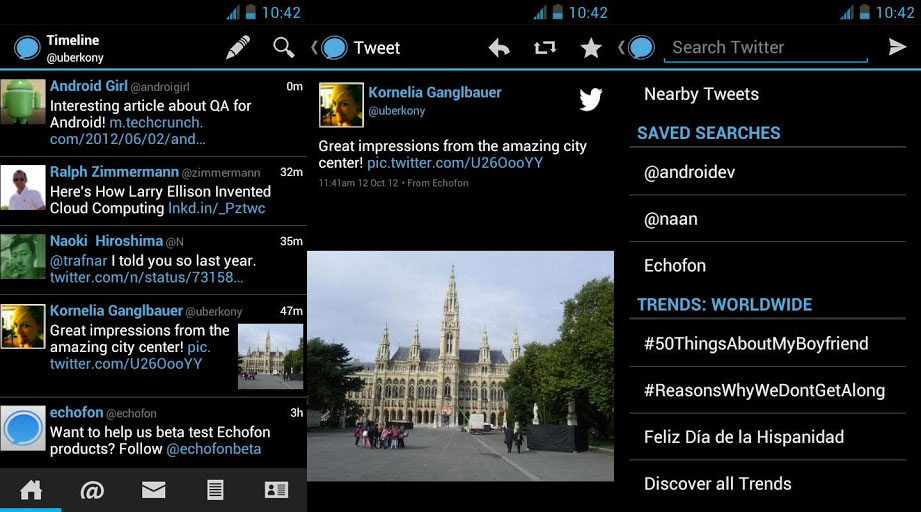Open city hall photo thumbnail in timeline

click(270, 356)
